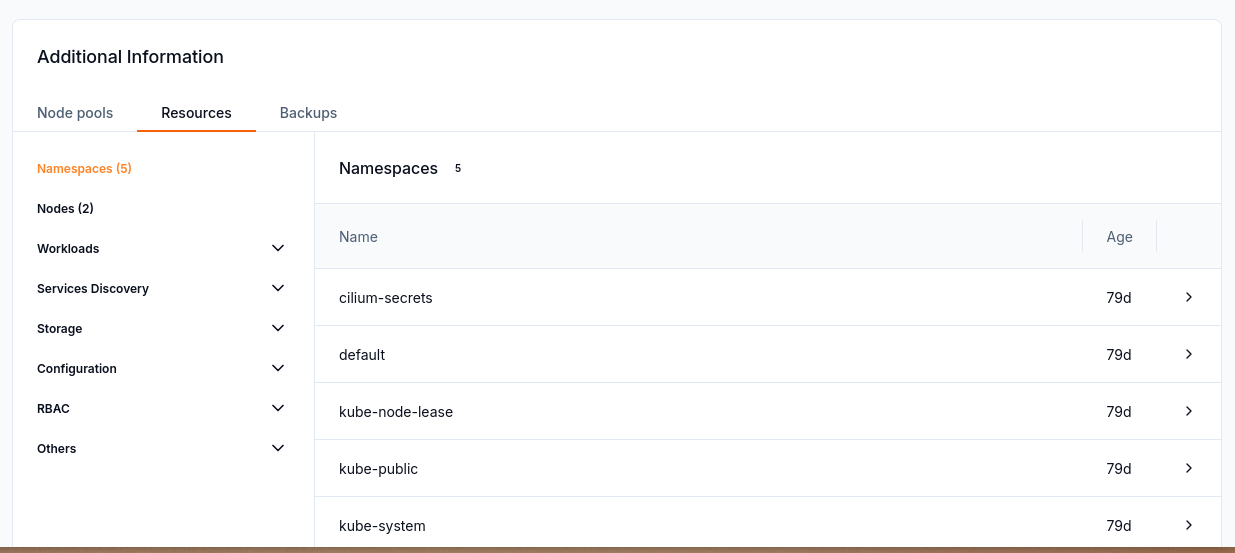Expand RBAC with its chevron
The image size is (1235, 553).
pos(278,408)
